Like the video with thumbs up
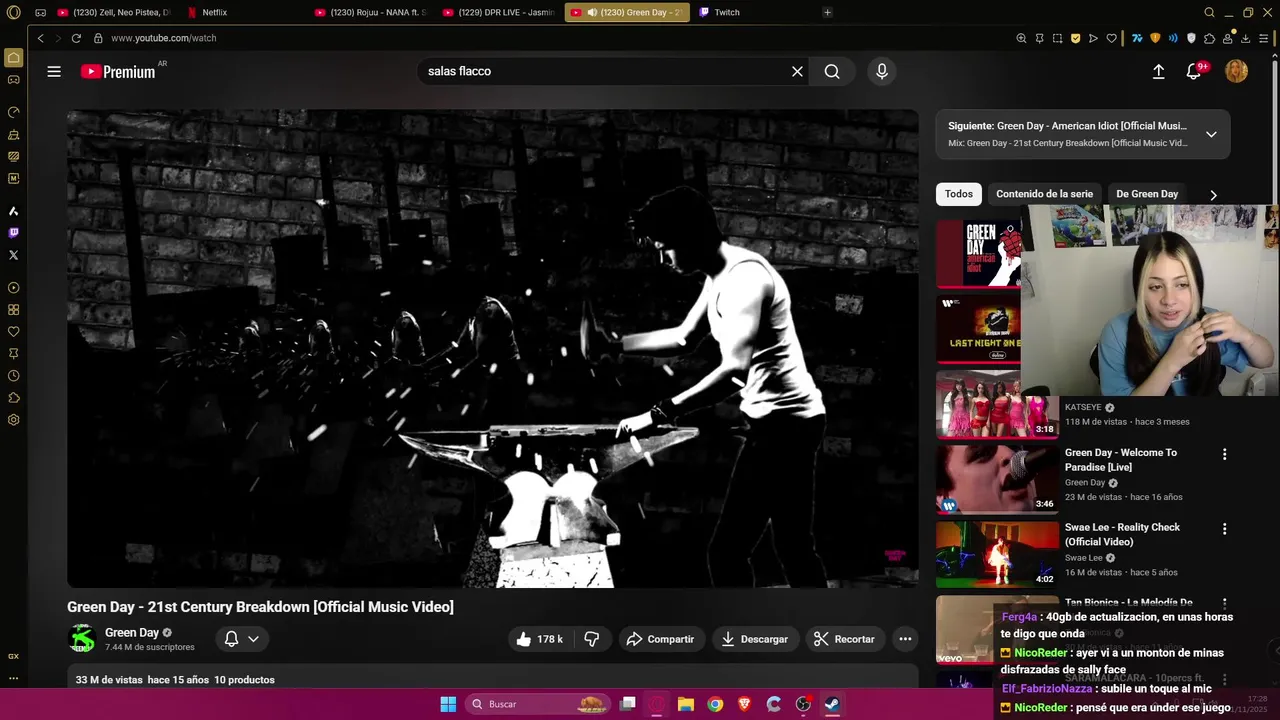Screen dimensions: 1280x720 tap(540, 639)
